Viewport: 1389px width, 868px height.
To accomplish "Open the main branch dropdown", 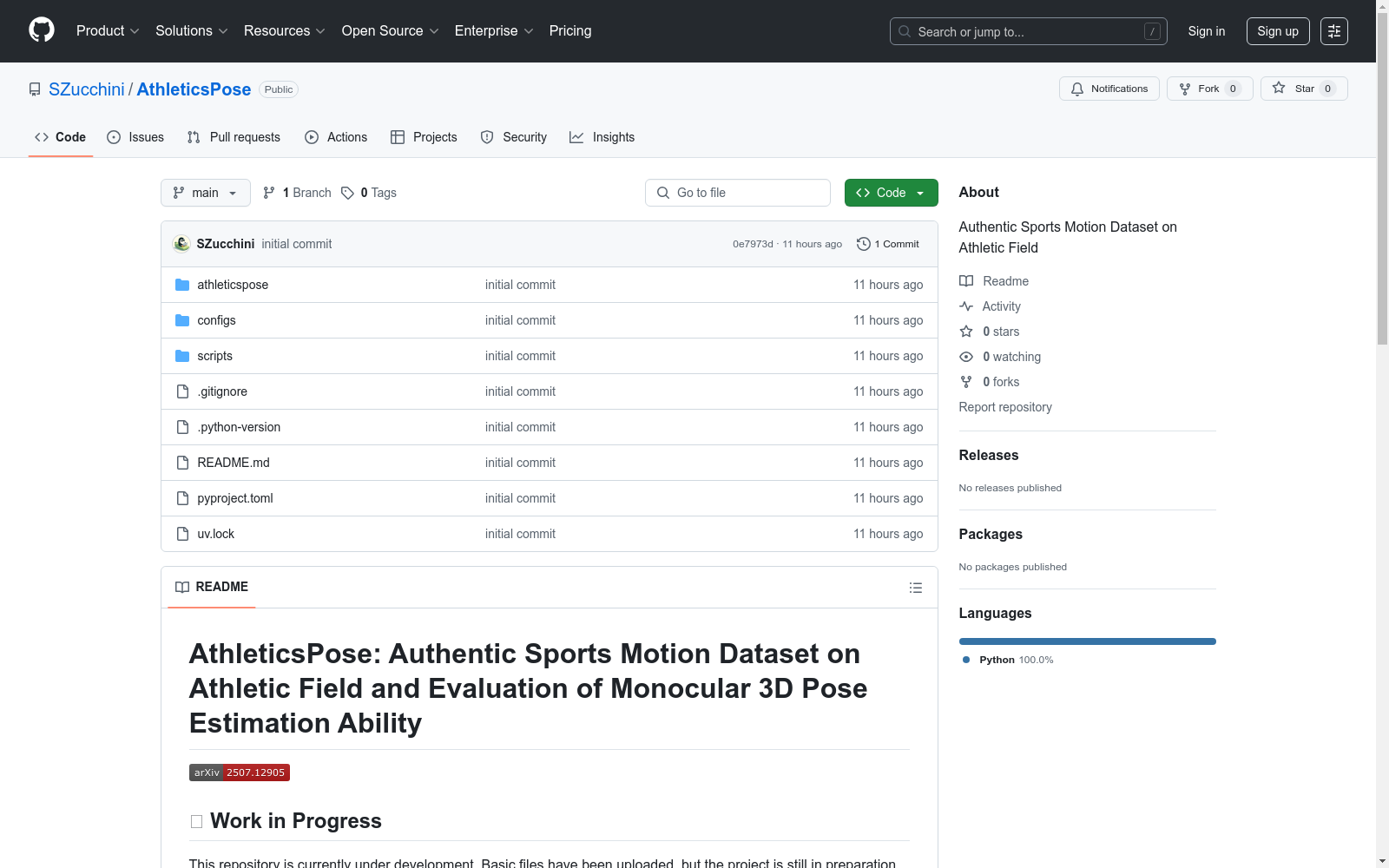I will pyautogui.click(x=206, y=193).
